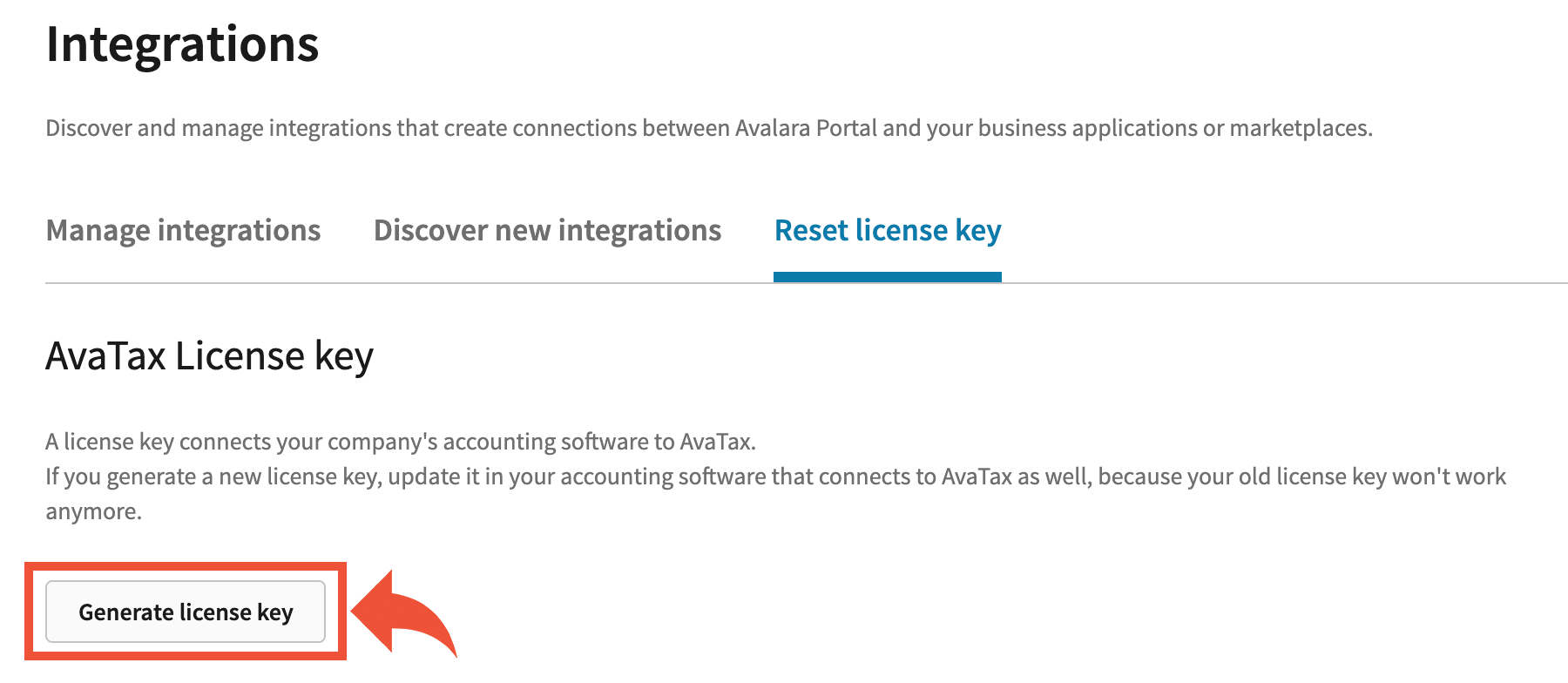Click the red curved arrow icon
This screenshot has width=1568, height=683.
coord(405,612)
